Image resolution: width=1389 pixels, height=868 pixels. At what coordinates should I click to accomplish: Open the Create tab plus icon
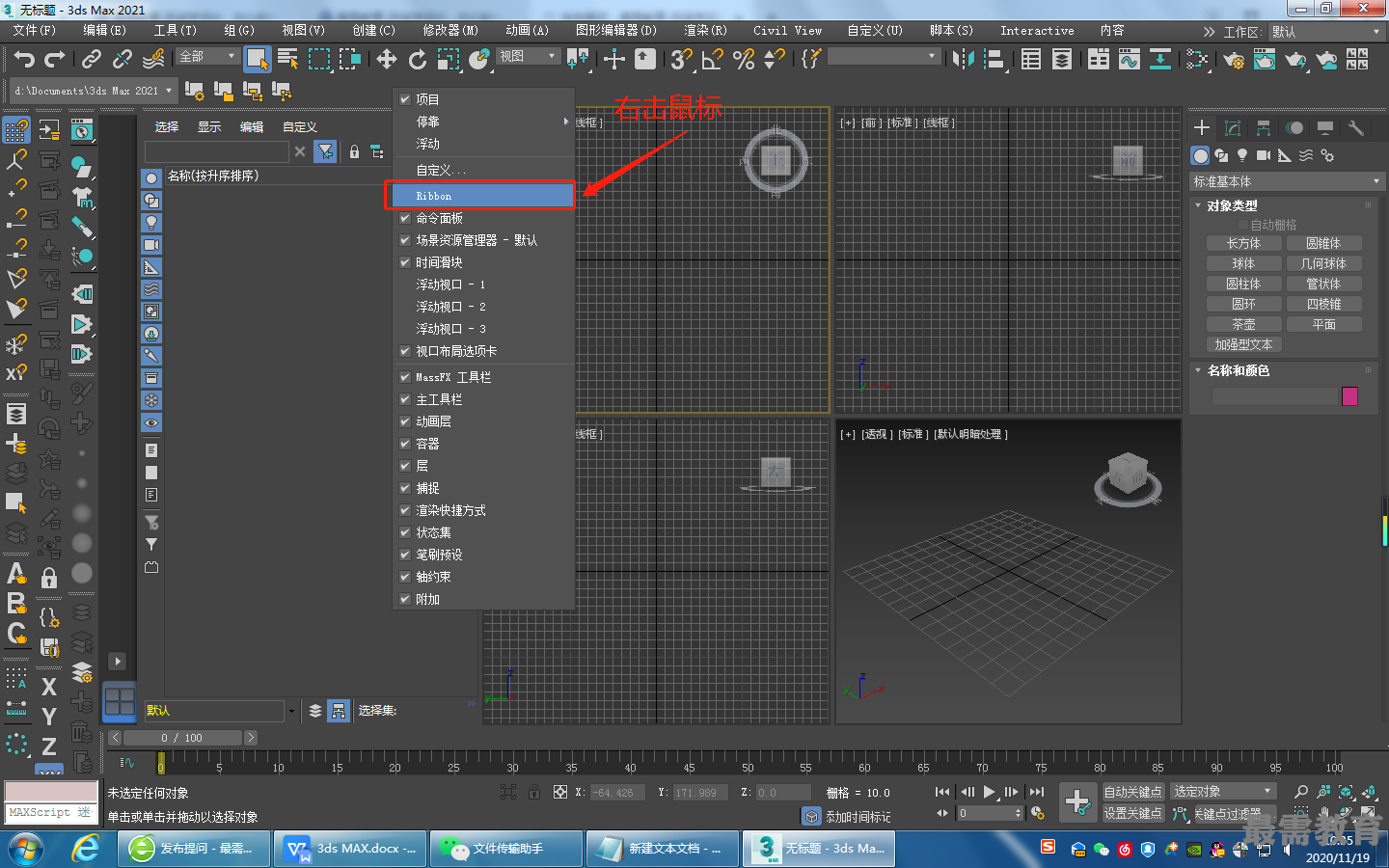tap(1202, 127)
